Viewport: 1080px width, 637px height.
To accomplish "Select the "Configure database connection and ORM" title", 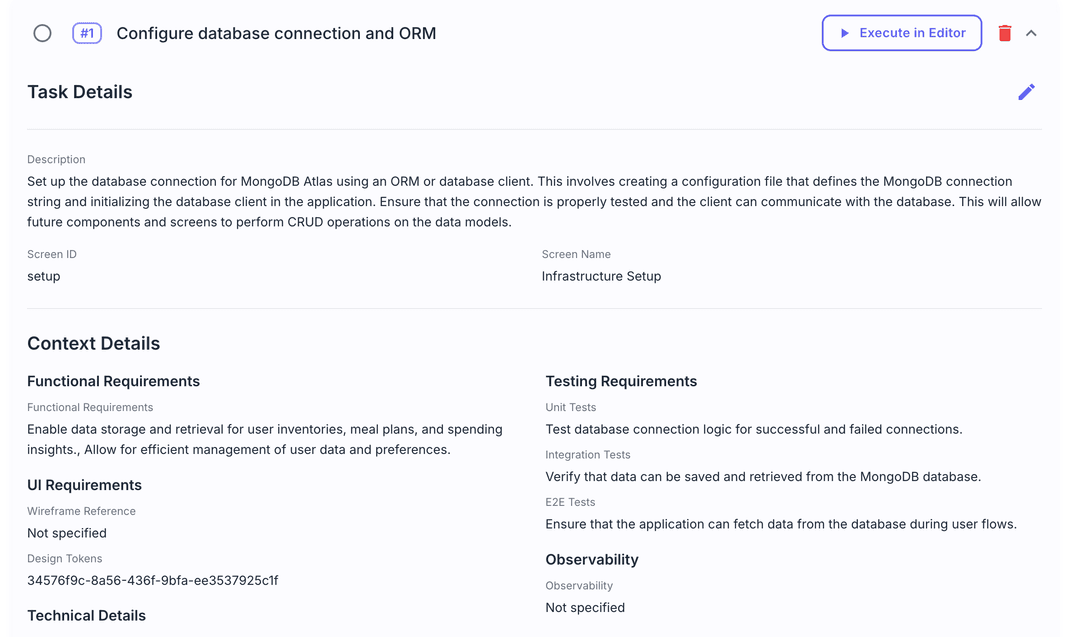I will click(276, 33).
